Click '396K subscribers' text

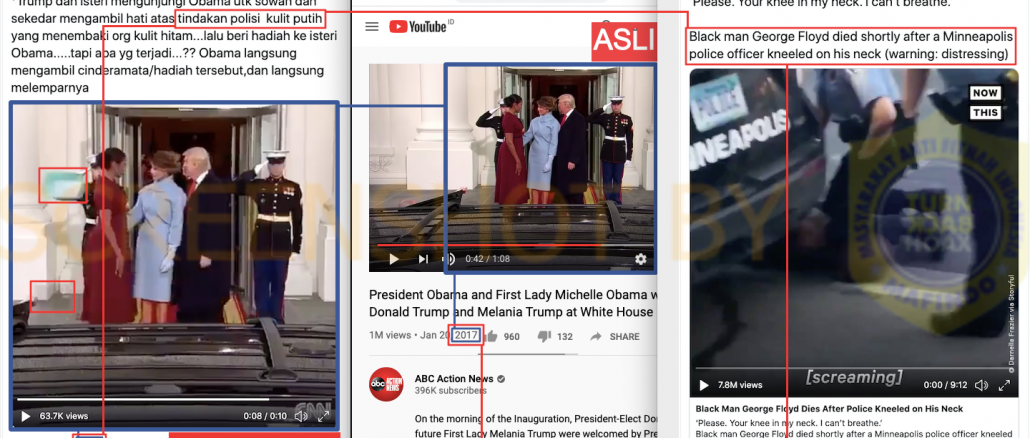tap(451, 391)
